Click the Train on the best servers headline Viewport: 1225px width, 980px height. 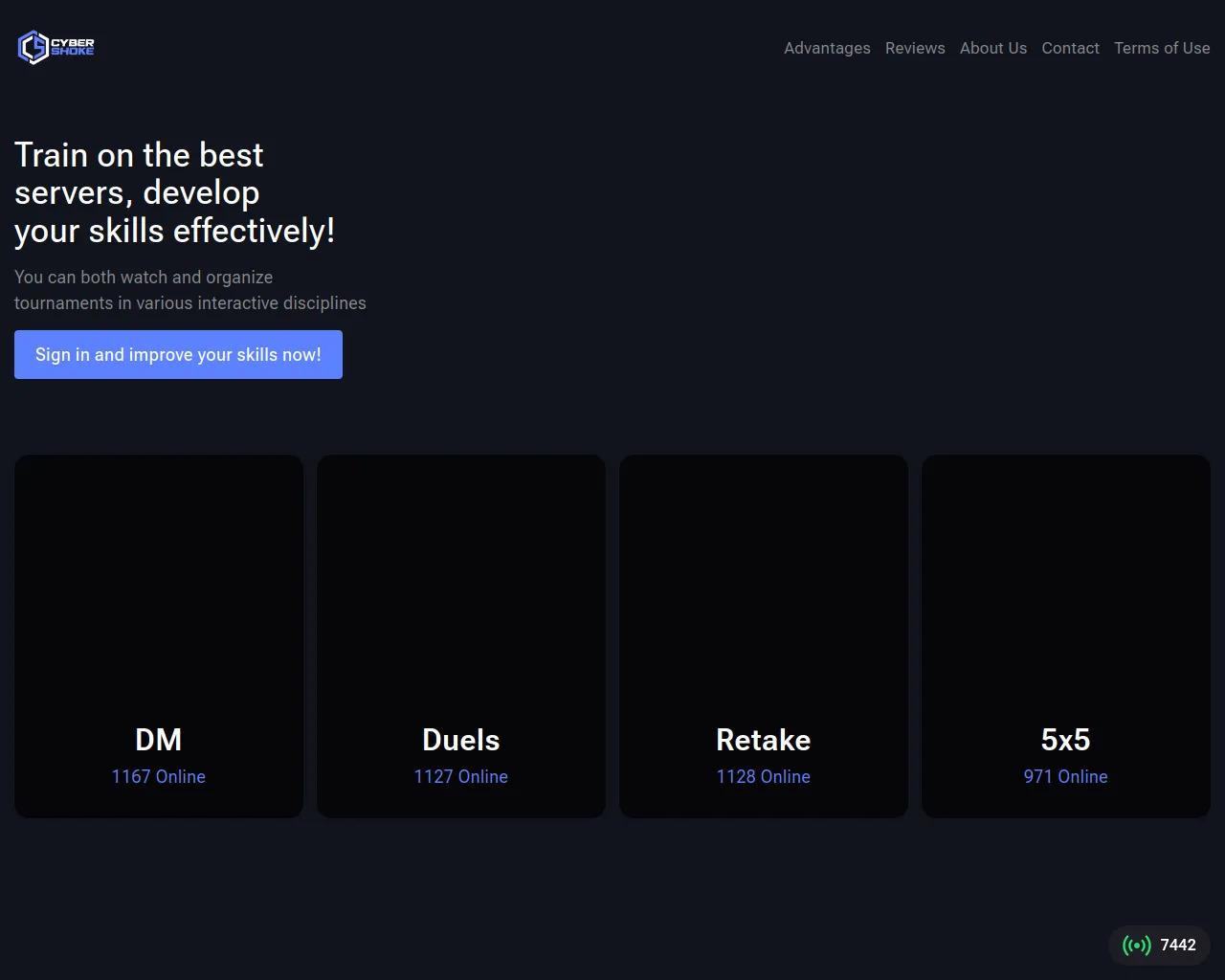coord(175,192)
